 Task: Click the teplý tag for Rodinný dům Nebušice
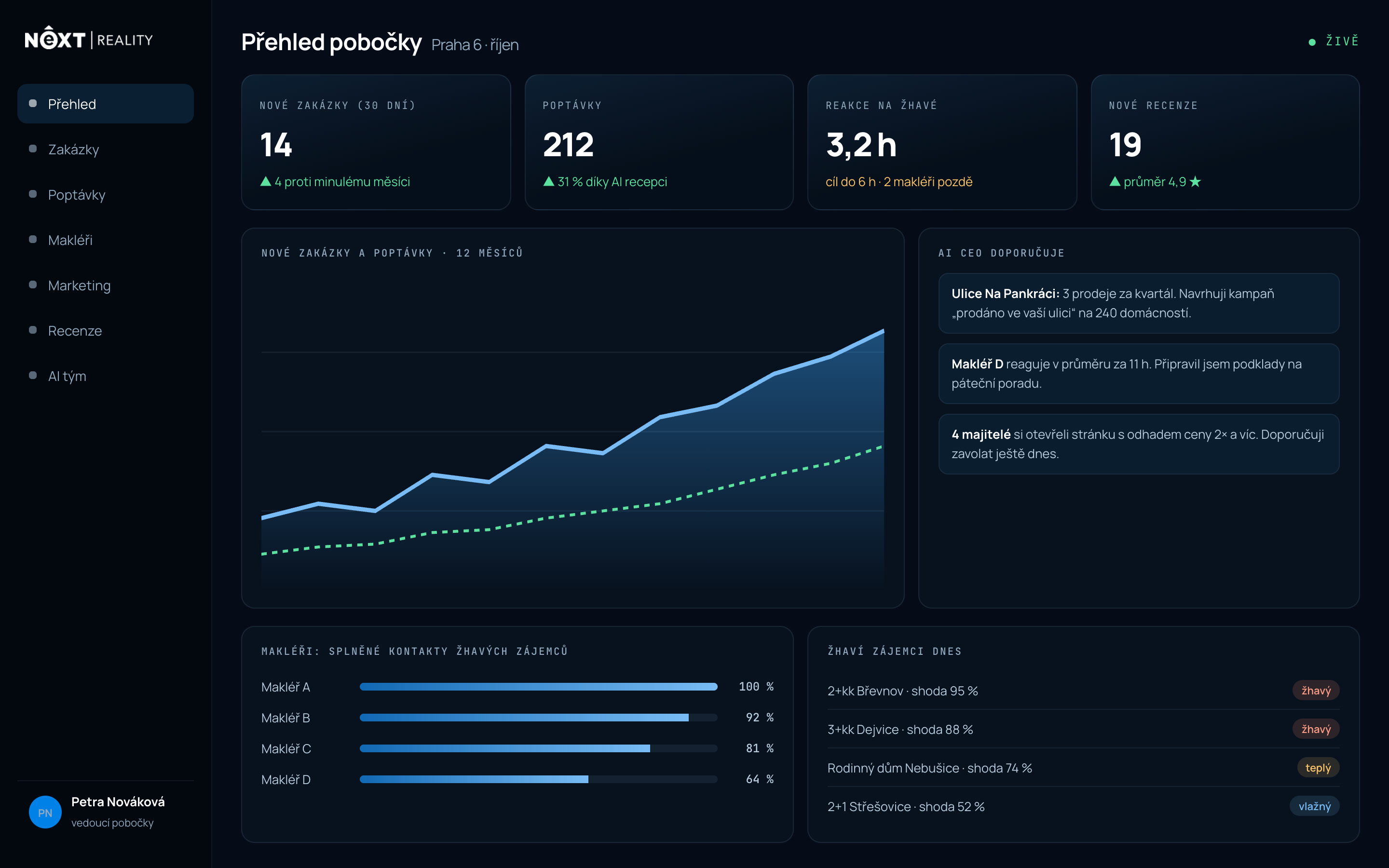point(1318,768)
